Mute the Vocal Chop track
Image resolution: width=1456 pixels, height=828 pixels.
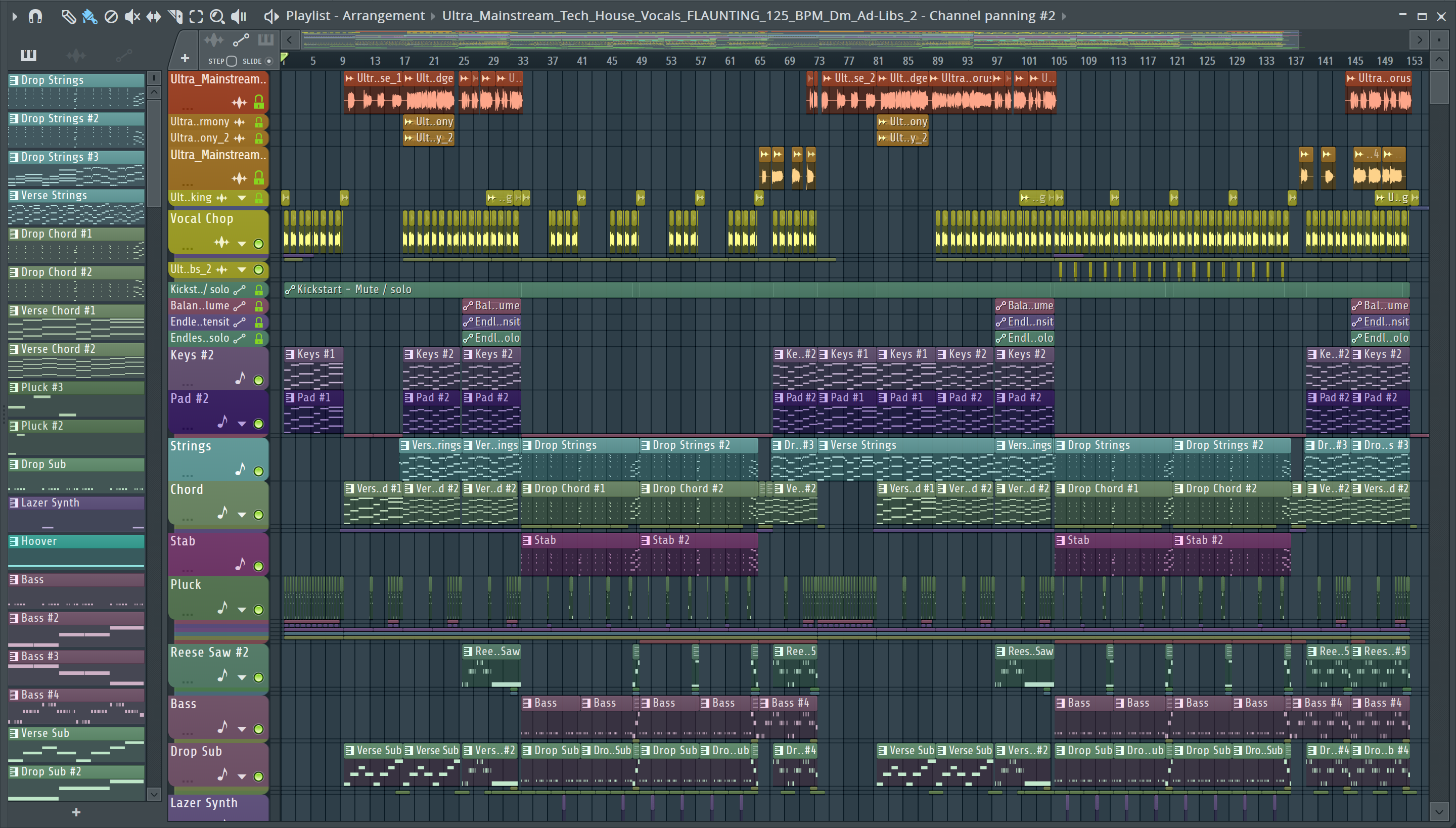pyautogui.click(x=258, y=244)
